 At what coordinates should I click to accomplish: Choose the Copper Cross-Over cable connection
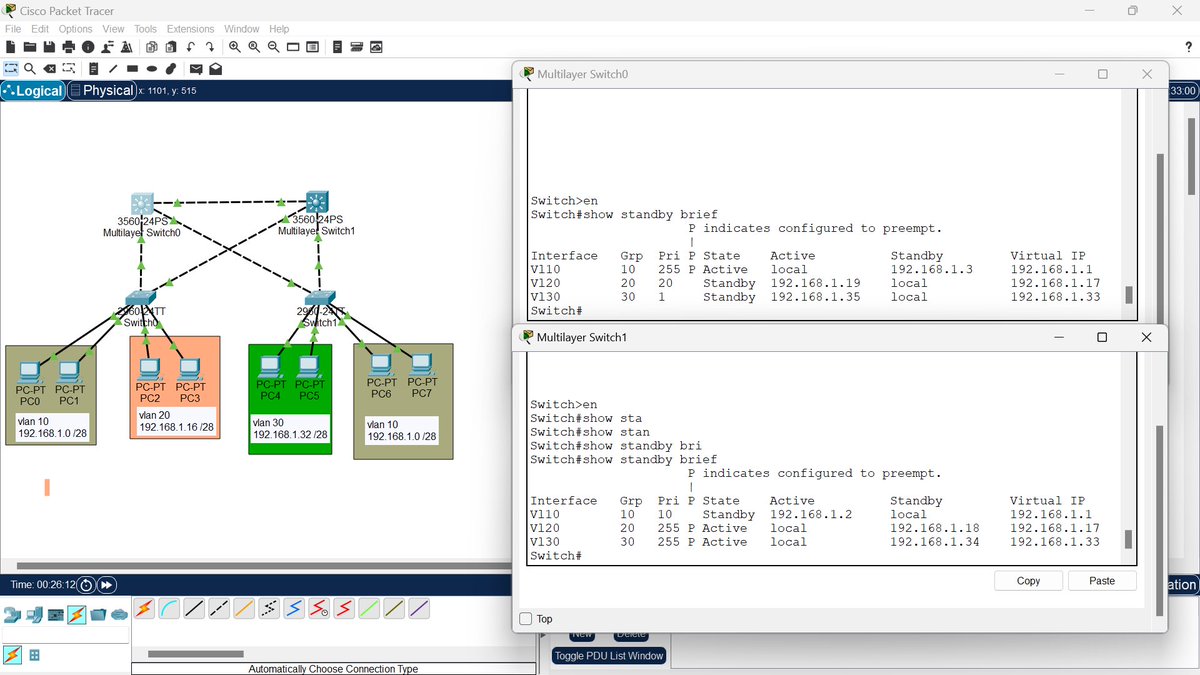[x=220, y=608]
